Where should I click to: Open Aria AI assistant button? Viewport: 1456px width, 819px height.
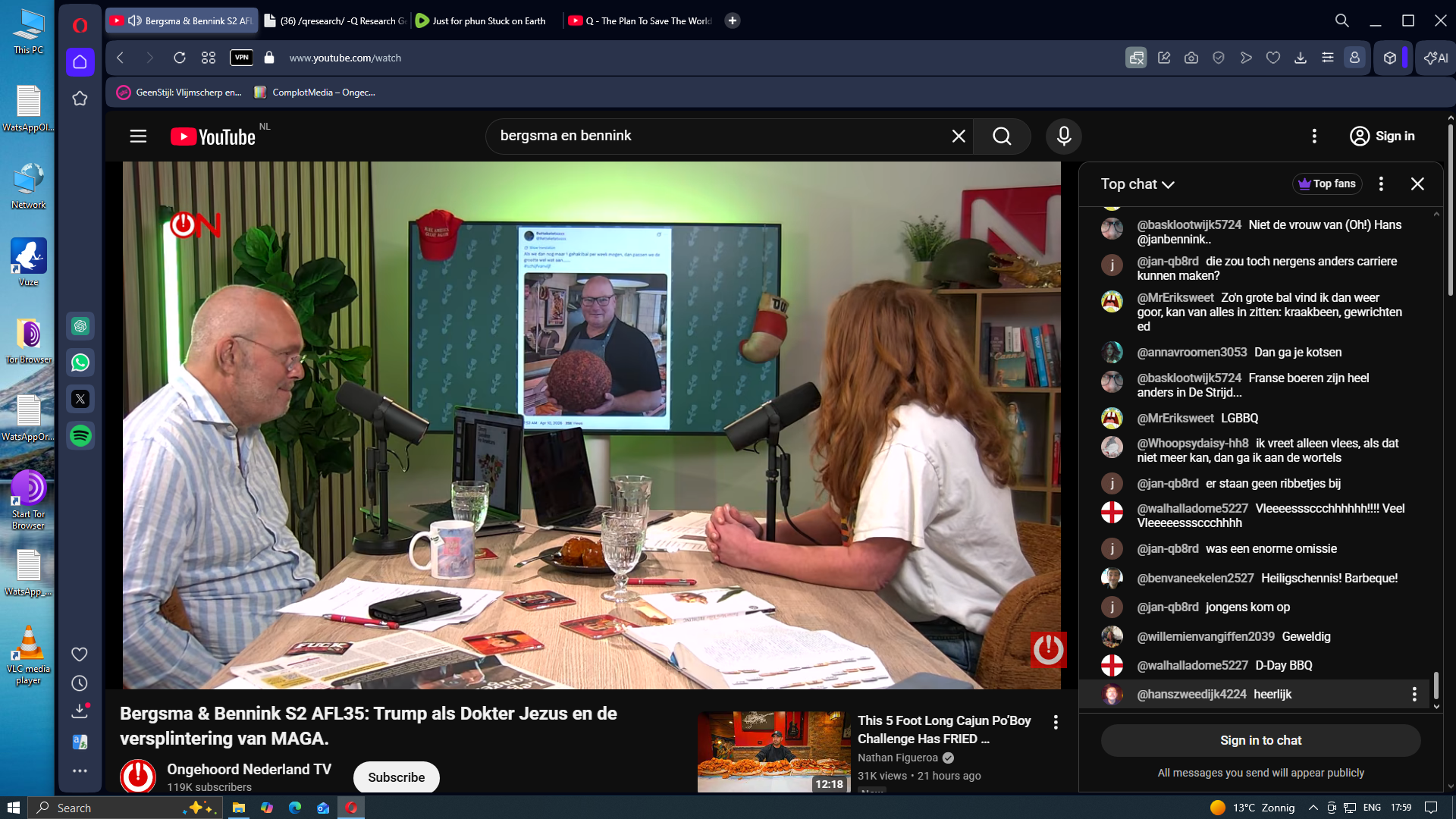pos(1436,58)
